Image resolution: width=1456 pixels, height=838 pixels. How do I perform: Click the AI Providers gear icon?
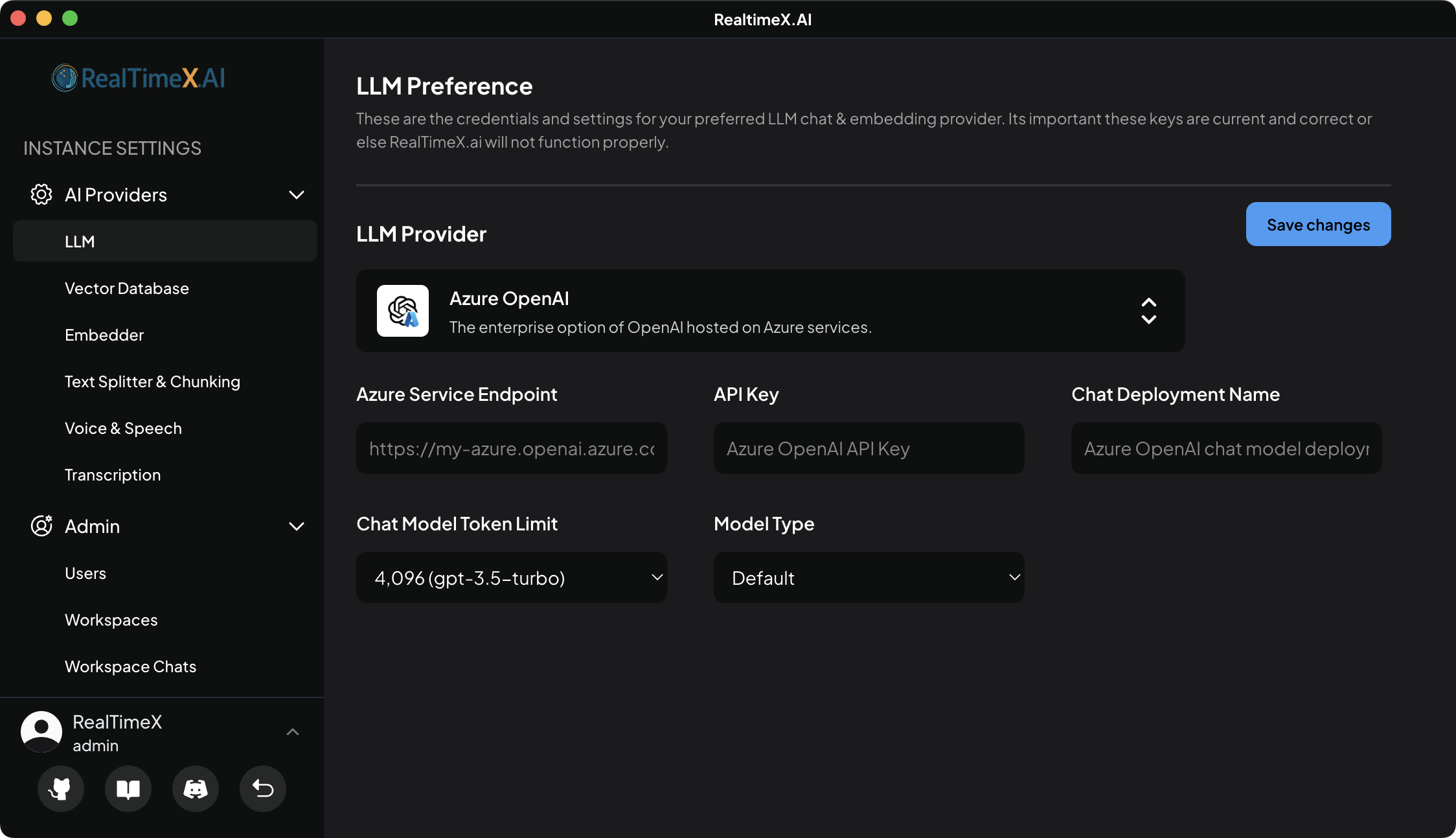41,194
